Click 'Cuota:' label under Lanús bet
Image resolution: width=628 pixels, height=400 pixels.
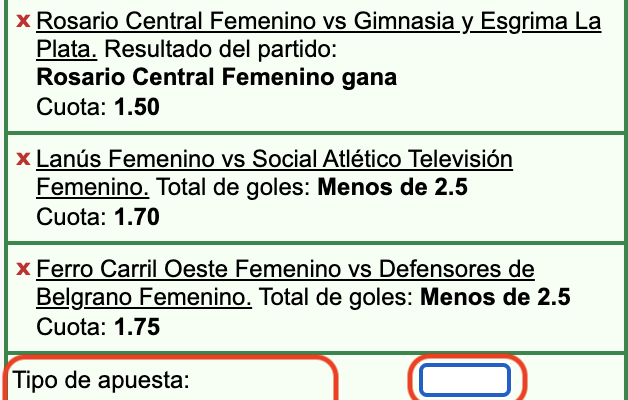71,215
